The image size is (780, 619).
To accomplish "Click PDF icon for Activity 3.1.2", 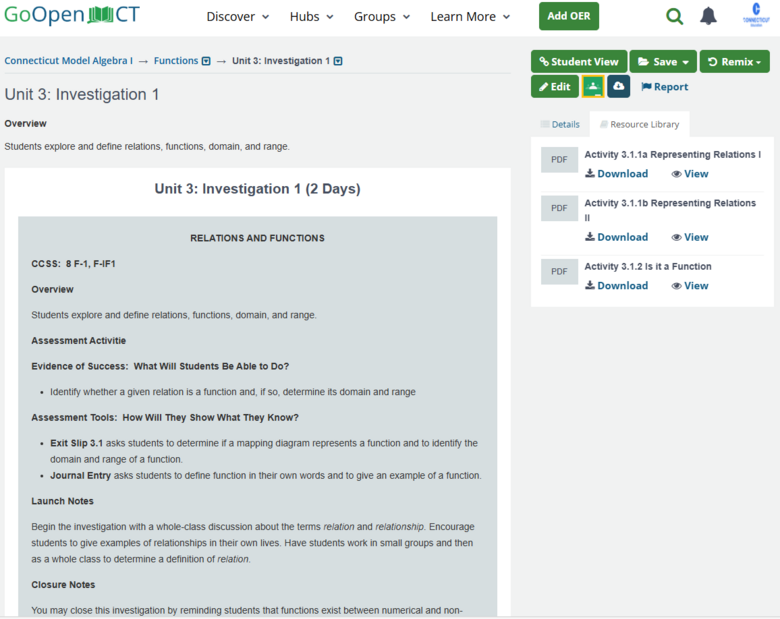I will coord(559,272).
